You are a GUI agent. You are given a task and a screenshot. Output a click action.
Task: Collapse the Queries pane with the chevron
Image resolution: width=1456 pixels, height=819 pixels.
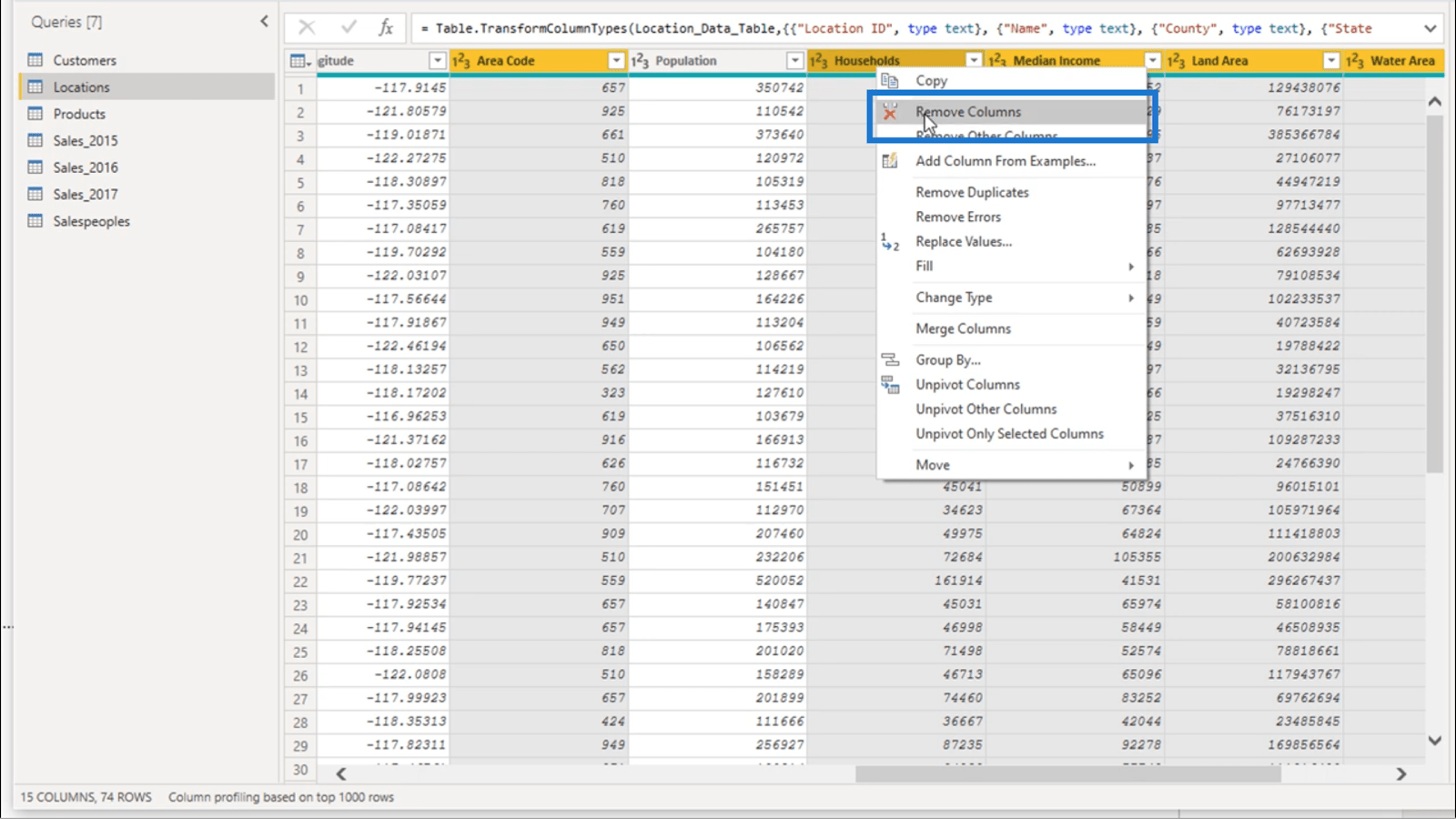[x=264, y=21]
